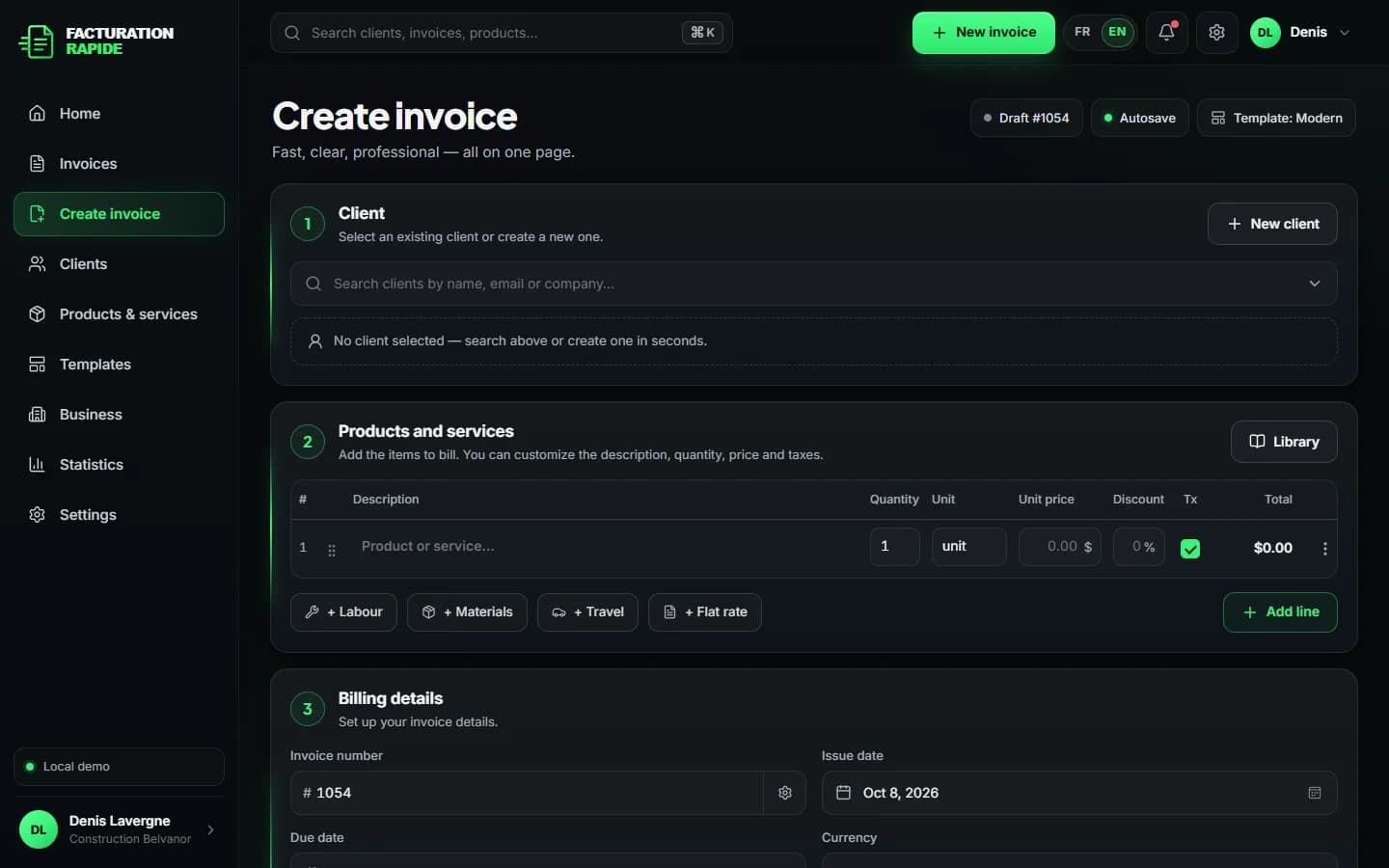Image resolution: width=1389 pixels, height=868 pixels.
Task: Add a Materials line item
Action: (x=467, y=612)
